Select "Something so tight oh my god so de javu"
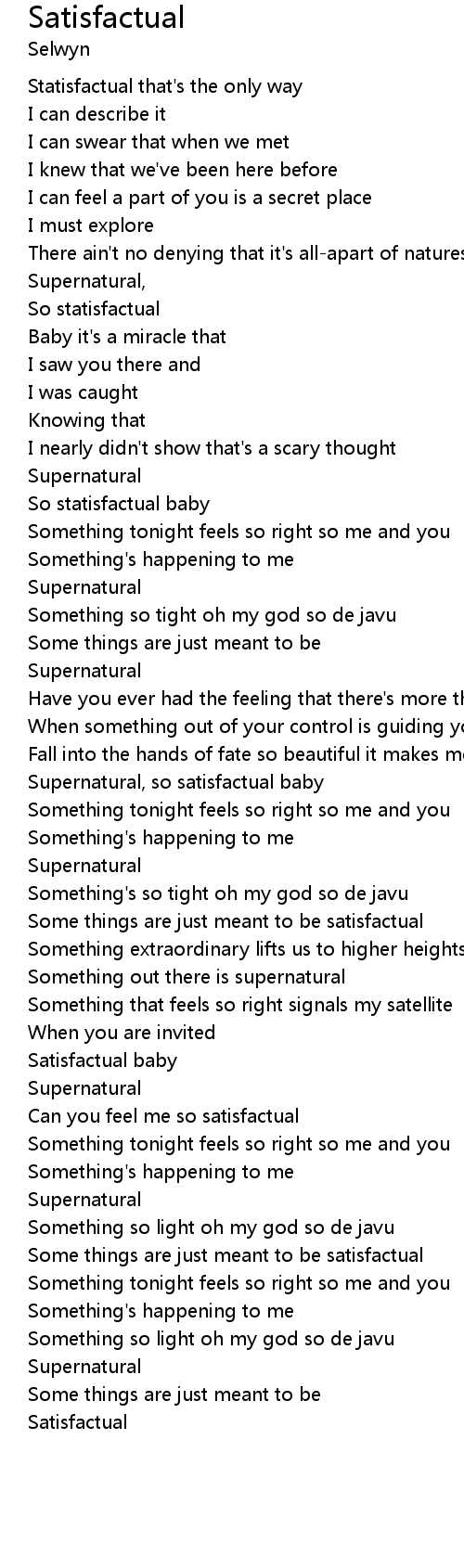This screenshot has width=464, height=1568. pos(213,615)
